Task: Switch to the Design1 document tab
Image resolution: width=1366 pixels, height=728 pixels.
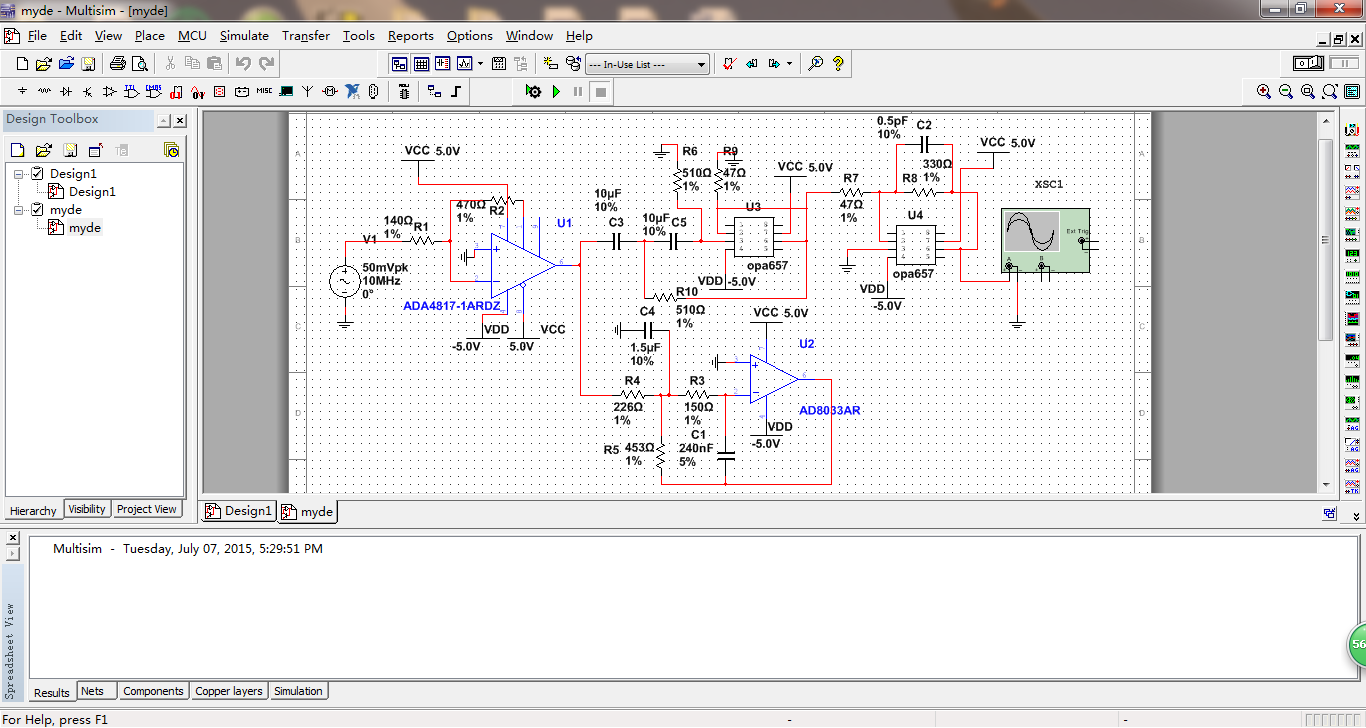Action: (239, 511)
